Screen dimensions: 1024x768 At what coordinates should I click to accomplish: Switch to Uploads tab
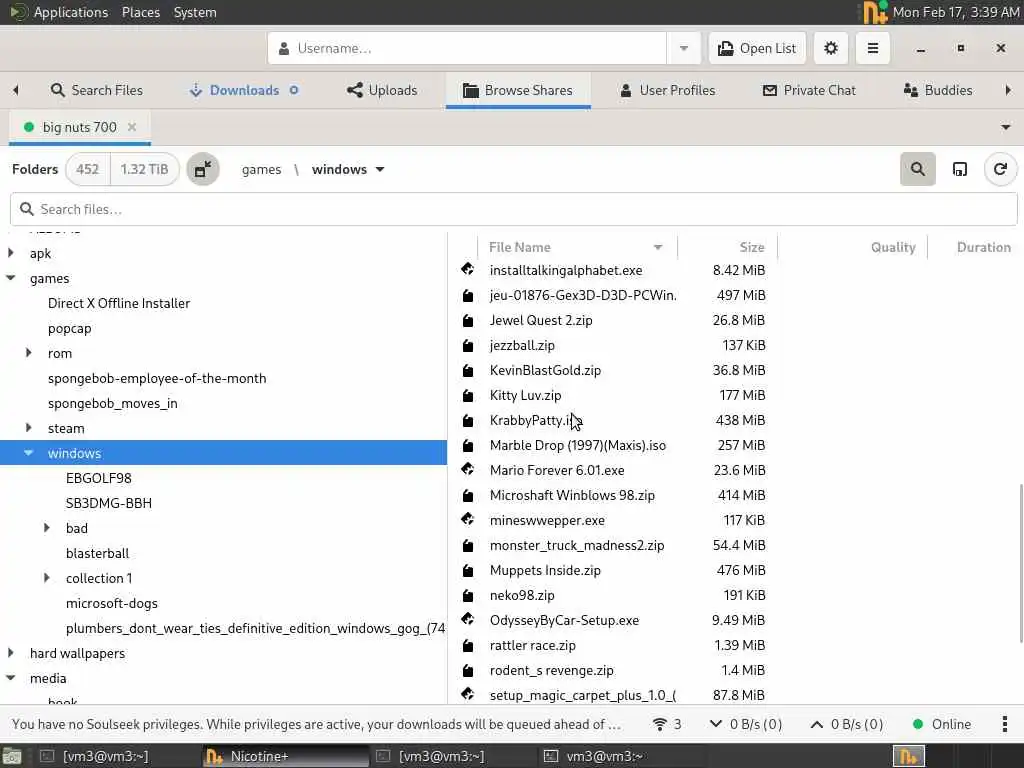point(382,90)
